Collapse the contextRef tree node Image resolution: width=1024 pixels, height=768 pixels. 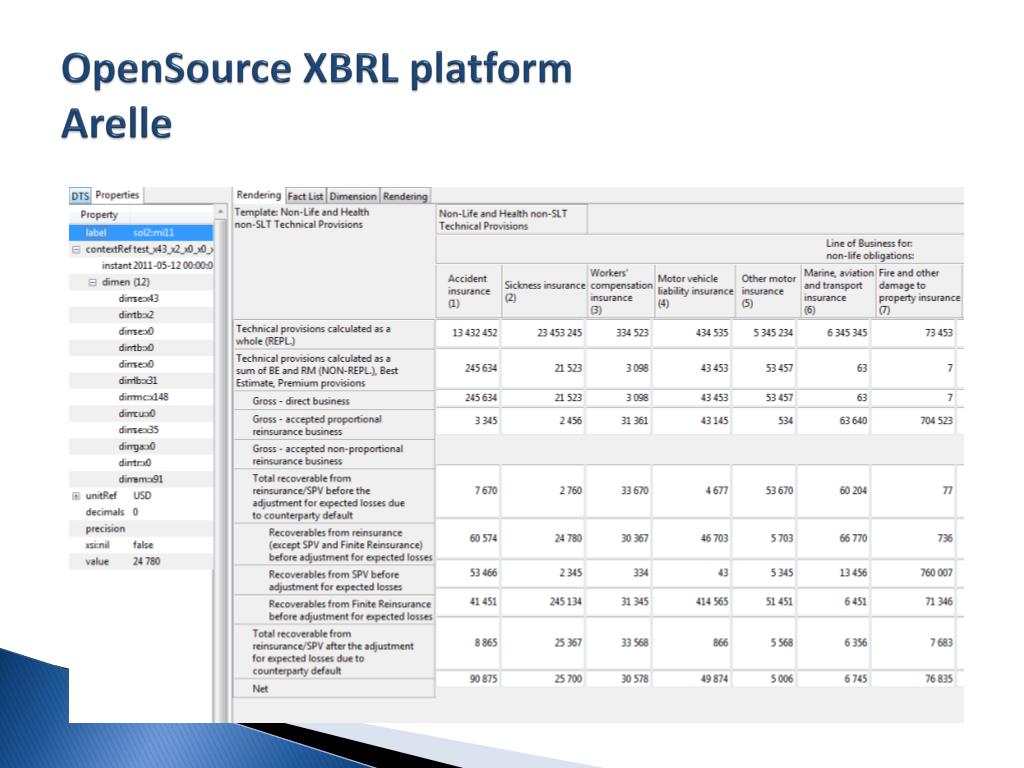[76, 249]
